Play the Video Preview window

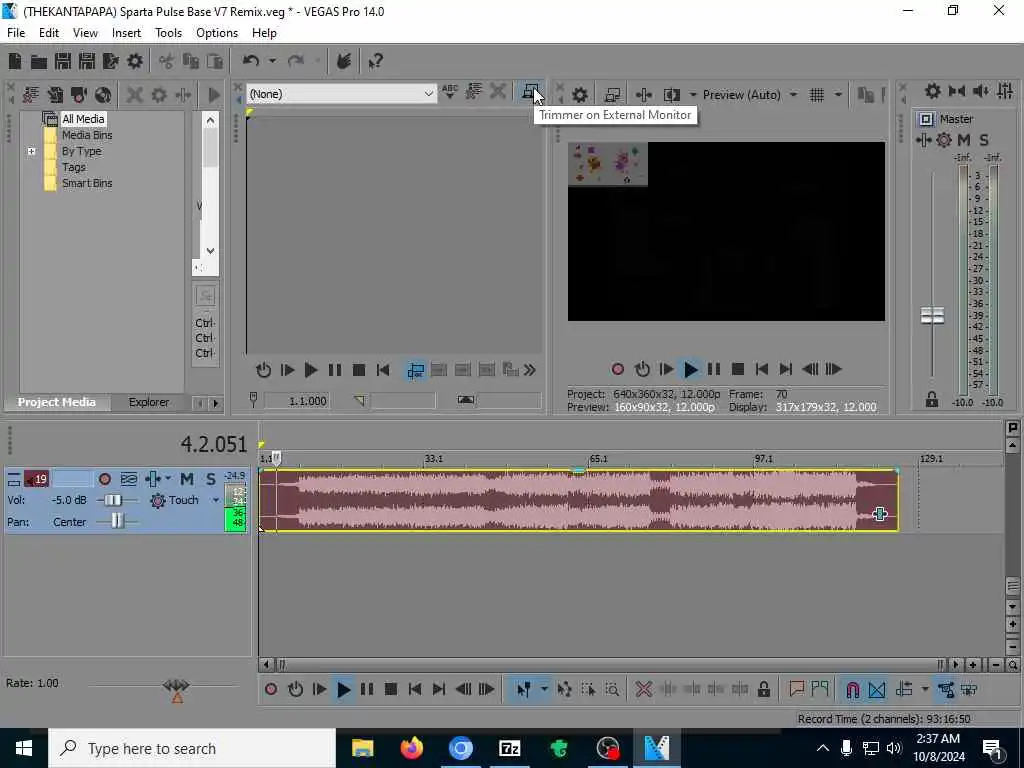coord(690,370)
